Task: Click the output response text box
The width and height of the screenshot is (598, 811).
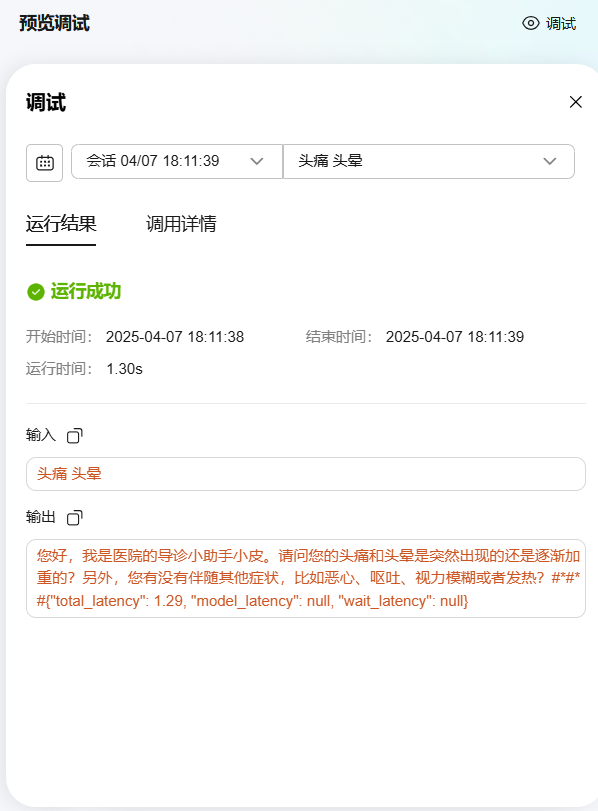Action: point(306,578)
